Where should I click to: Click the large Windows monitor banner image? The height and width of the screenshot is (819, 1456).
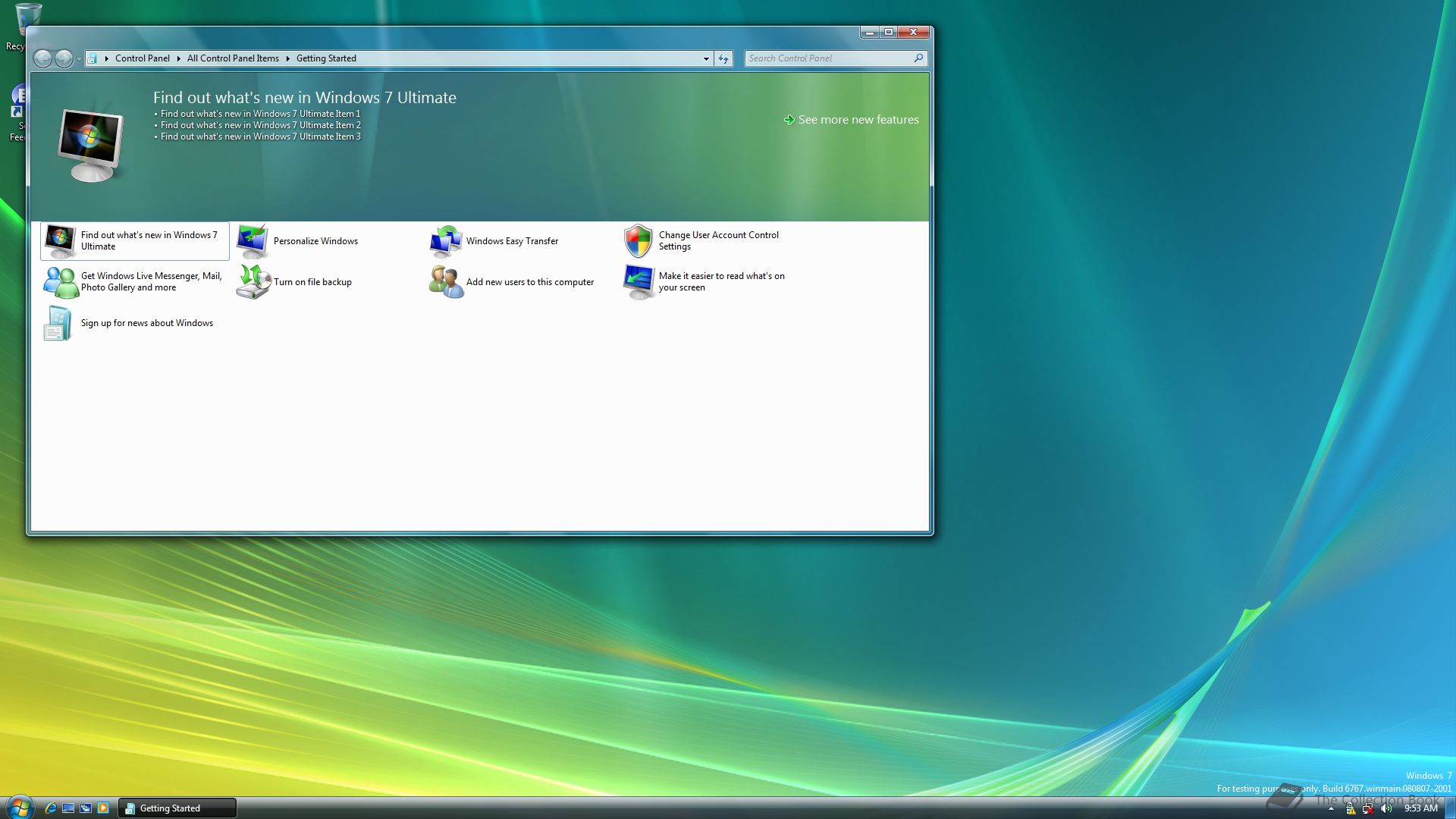tap(91, 145)
